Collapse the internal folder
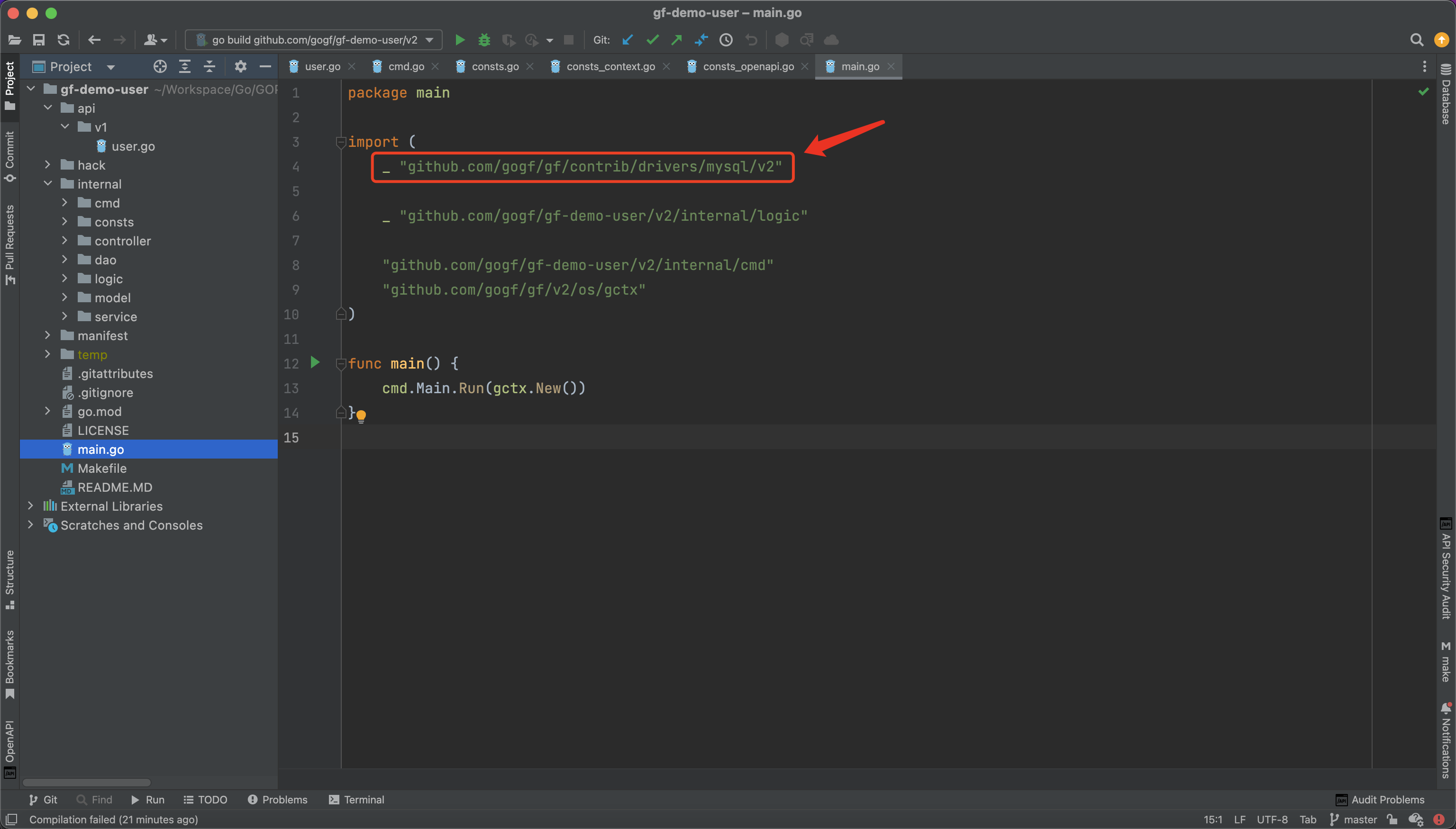 [48, 183]
